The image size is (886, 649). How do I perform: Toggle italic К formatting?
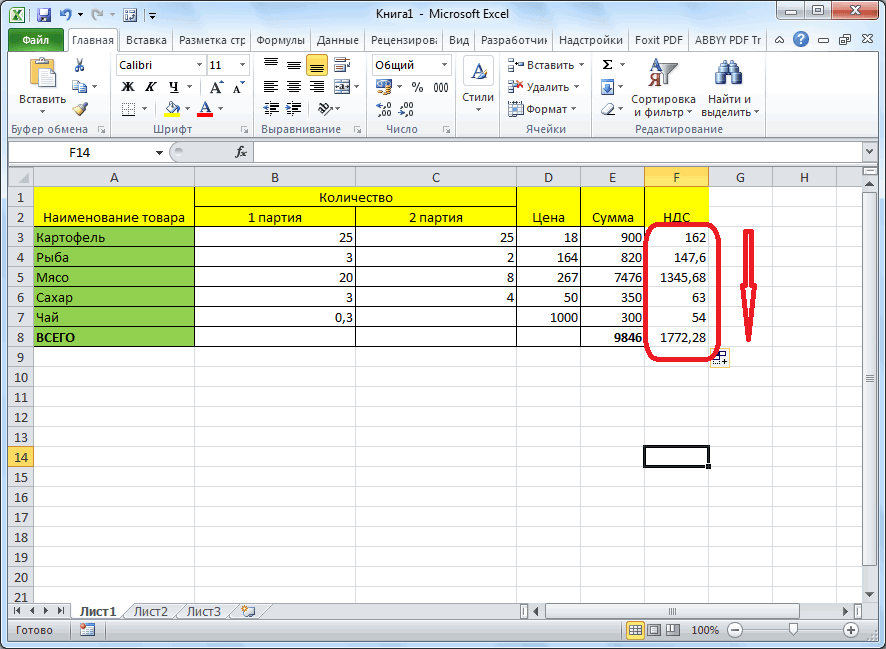coord(151,87)
